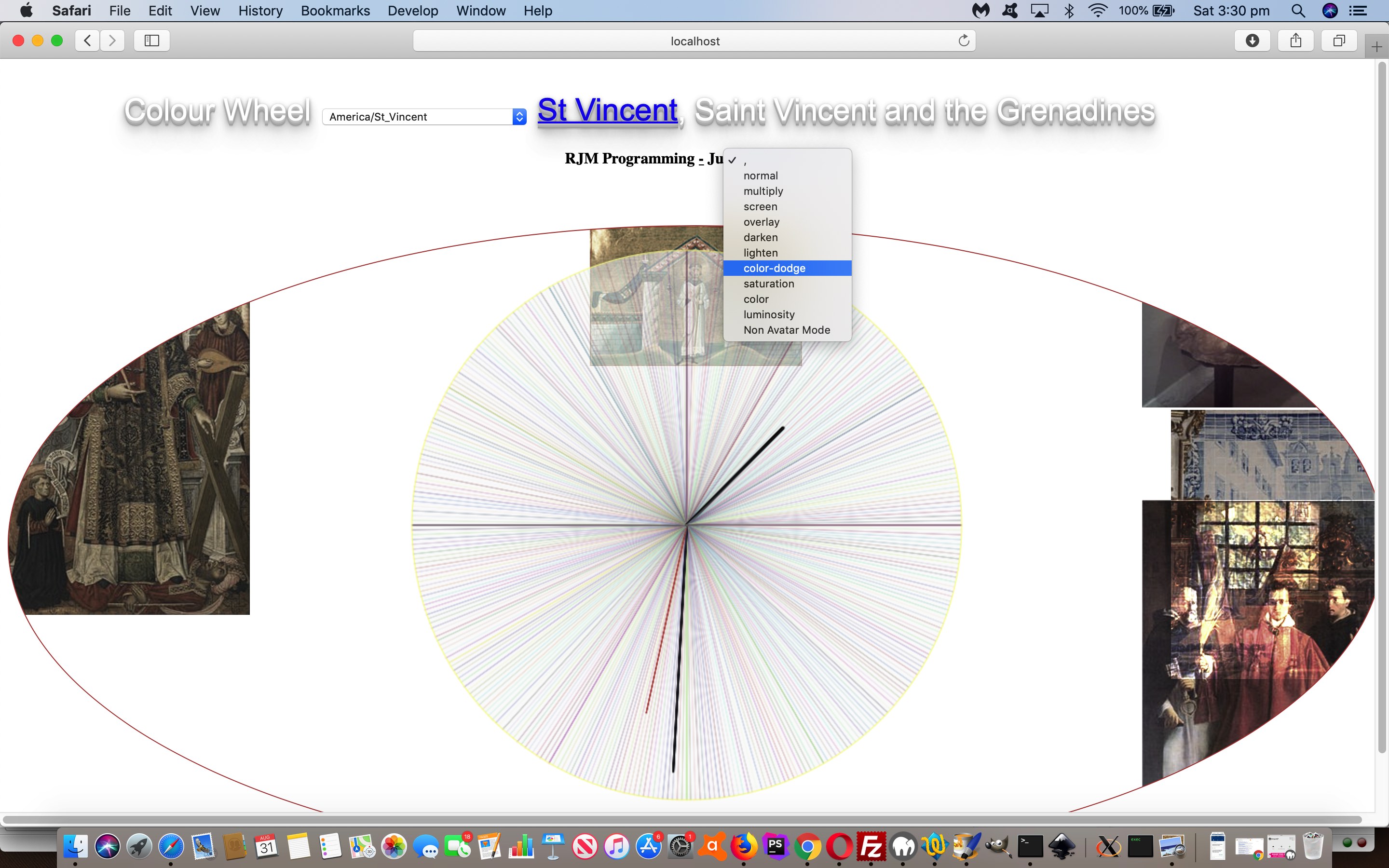
Task: Open Calendar from the Dock
Action: [x=266, y=846]
